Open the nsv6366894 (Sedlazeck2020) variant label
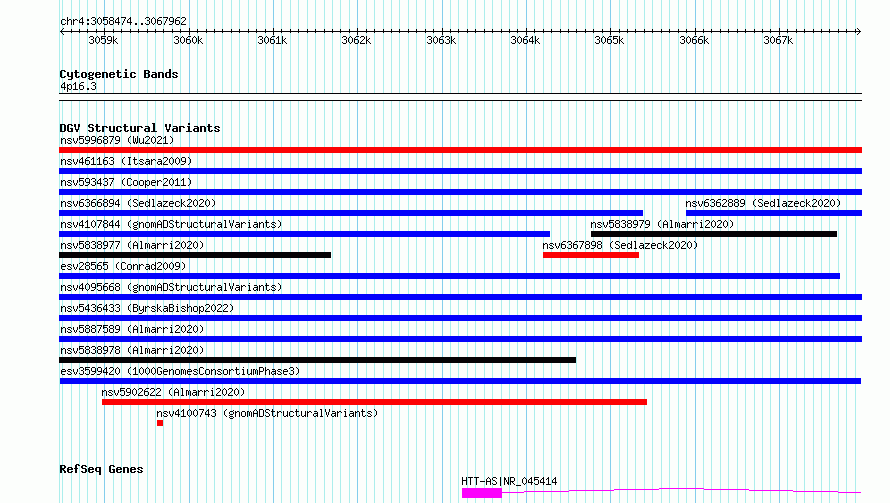Image resolution: width=890 pixels, height=503 pixels. (138, 203)
